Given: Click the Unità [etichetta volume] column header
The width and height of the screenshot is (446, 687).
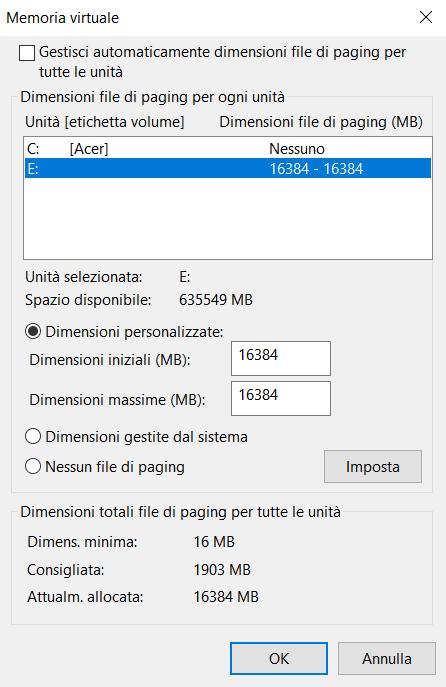Looking at the screenshot, I should [x=105, y=122].
